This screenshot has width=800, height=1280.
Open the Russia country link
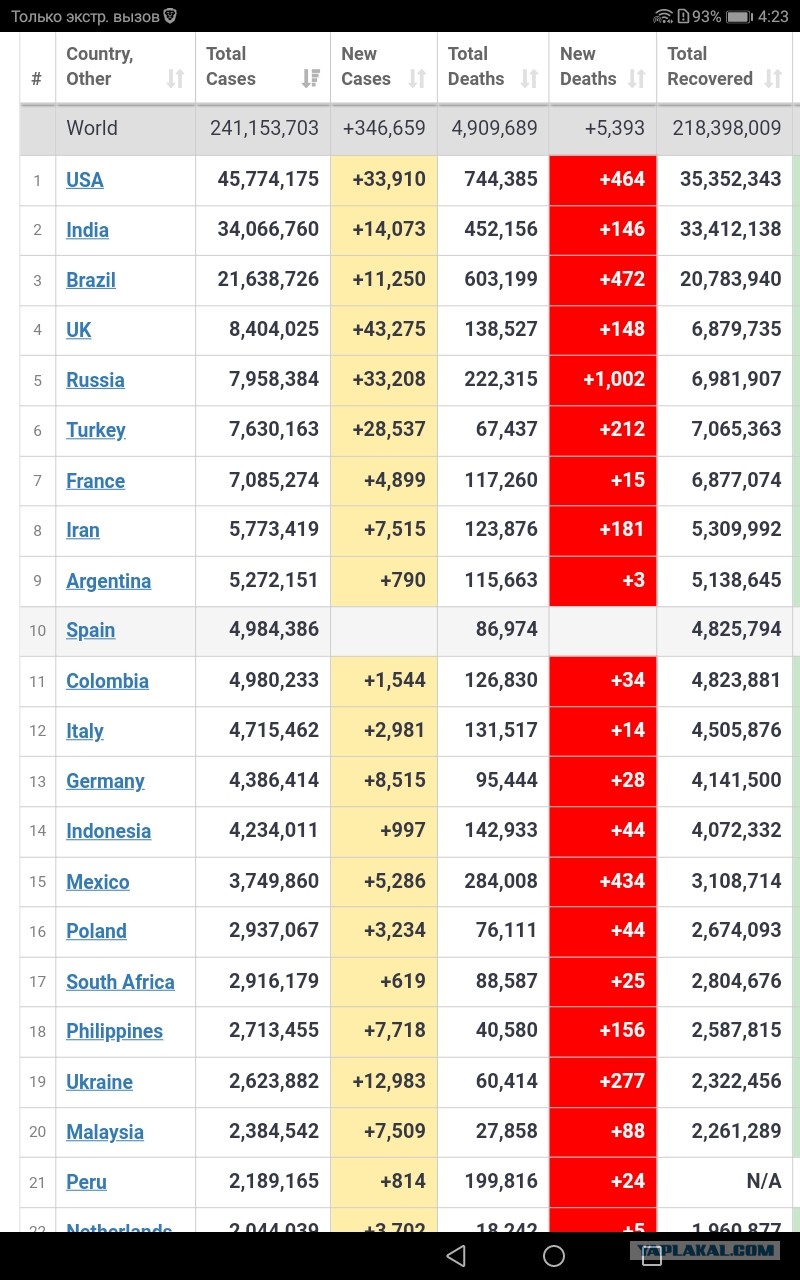pyautogui.click(x=95, y=380)
